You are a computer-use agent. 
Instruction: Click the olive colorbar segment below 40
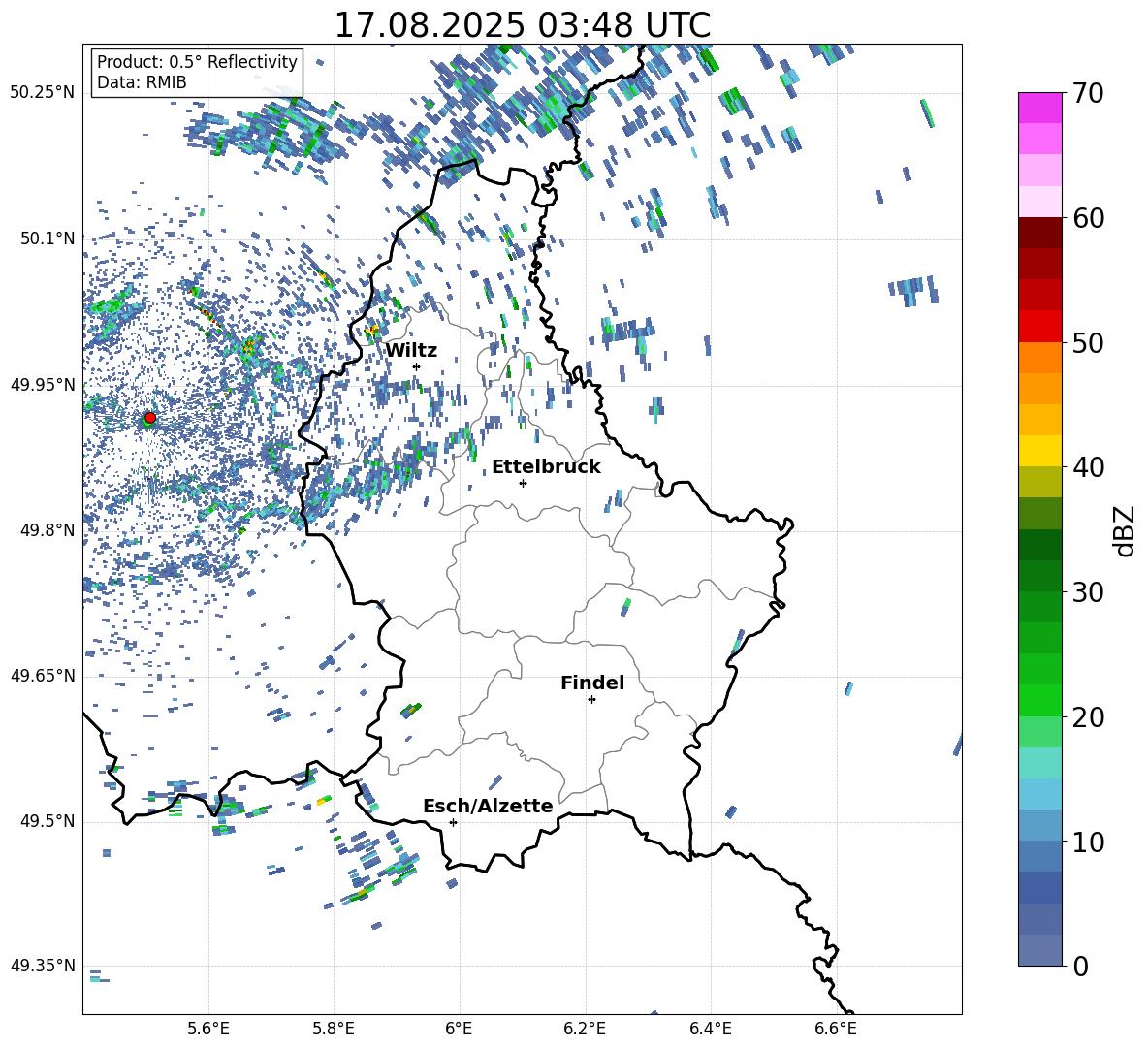1039,482
